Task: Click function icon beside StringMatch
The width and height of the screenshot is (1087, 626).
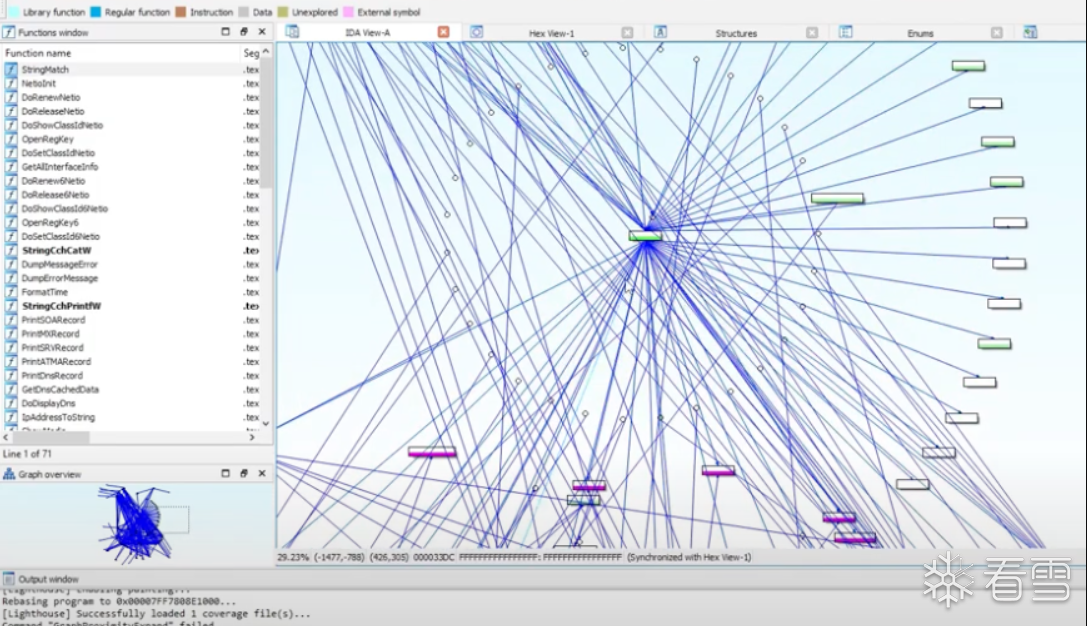Action: (11, 69)
